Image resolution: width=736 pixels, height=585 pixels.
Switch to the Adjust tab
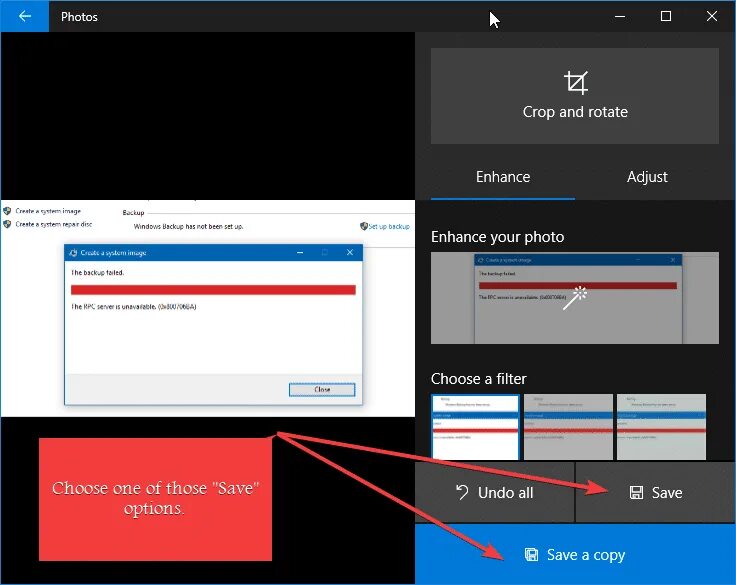647,177
